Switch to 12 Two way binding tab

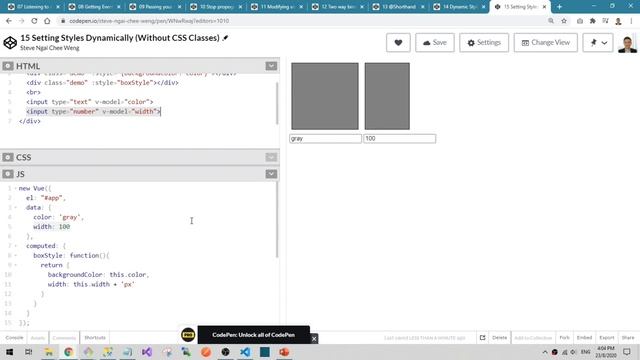click(x=338, y=7)
